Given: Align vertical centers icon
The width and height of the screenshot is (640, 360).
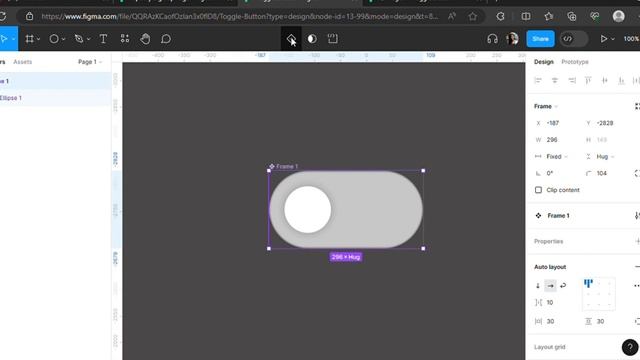Looking at the screenshot, I should click(605, 80).
